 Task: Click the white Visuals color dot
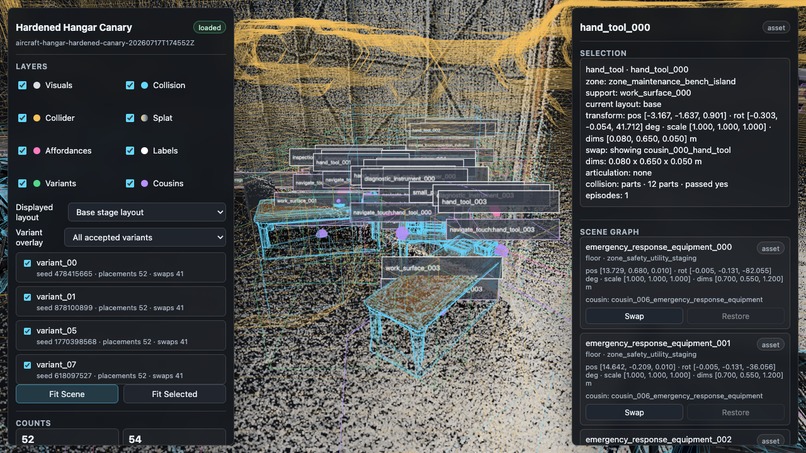click(36, 85)
